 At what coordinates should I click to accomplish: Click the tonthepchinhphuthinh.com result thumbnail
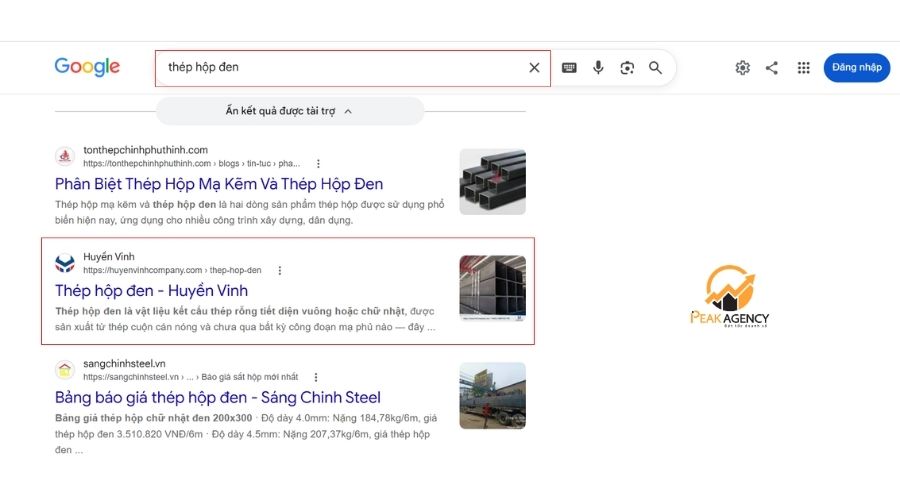coord(492,181)
